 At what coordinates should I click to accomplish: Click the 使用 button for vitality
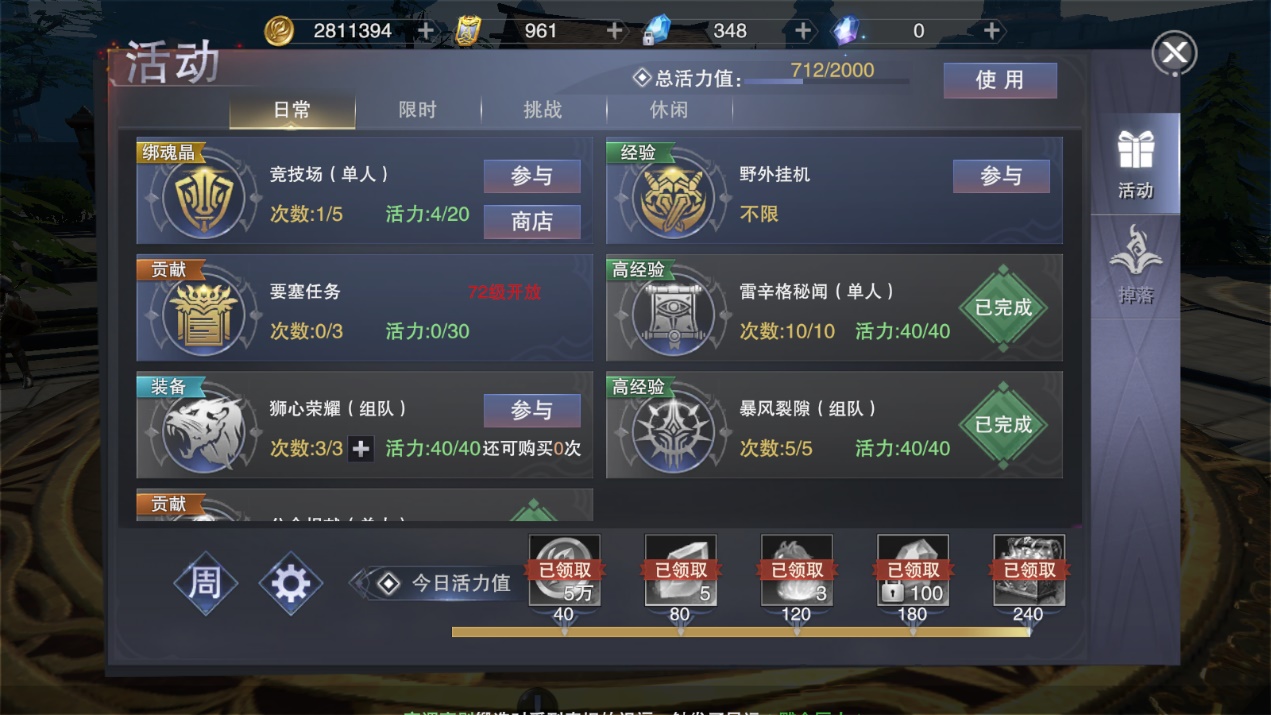pyautogui.click(x=1000, y=80)
